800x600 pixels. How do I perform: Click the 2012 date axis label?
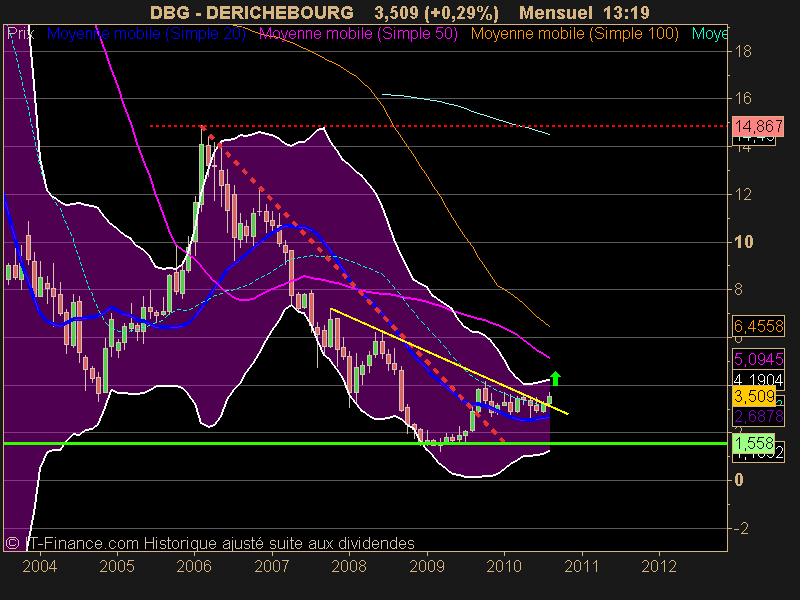(659, 566)
